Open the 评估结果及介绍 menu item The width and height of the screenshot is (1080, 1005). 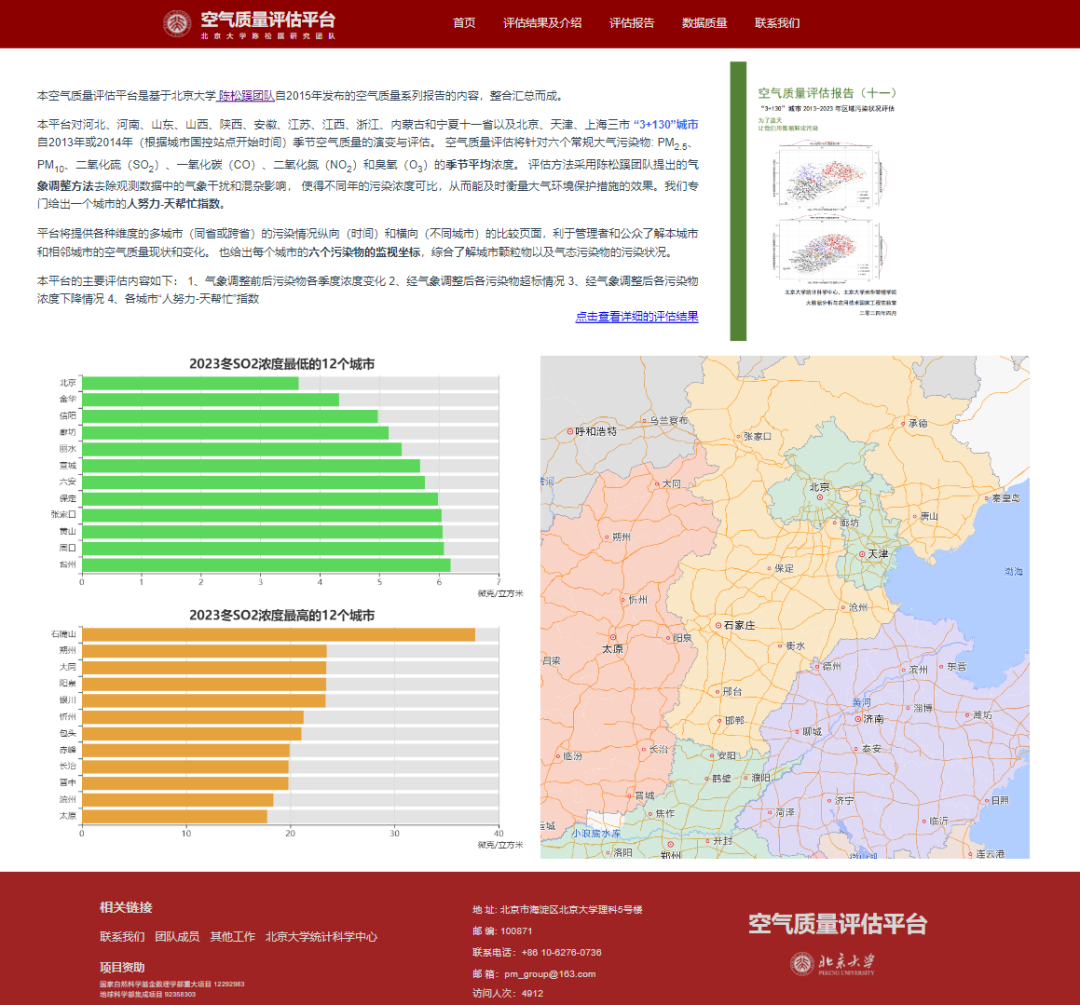(x=542, y=23)
